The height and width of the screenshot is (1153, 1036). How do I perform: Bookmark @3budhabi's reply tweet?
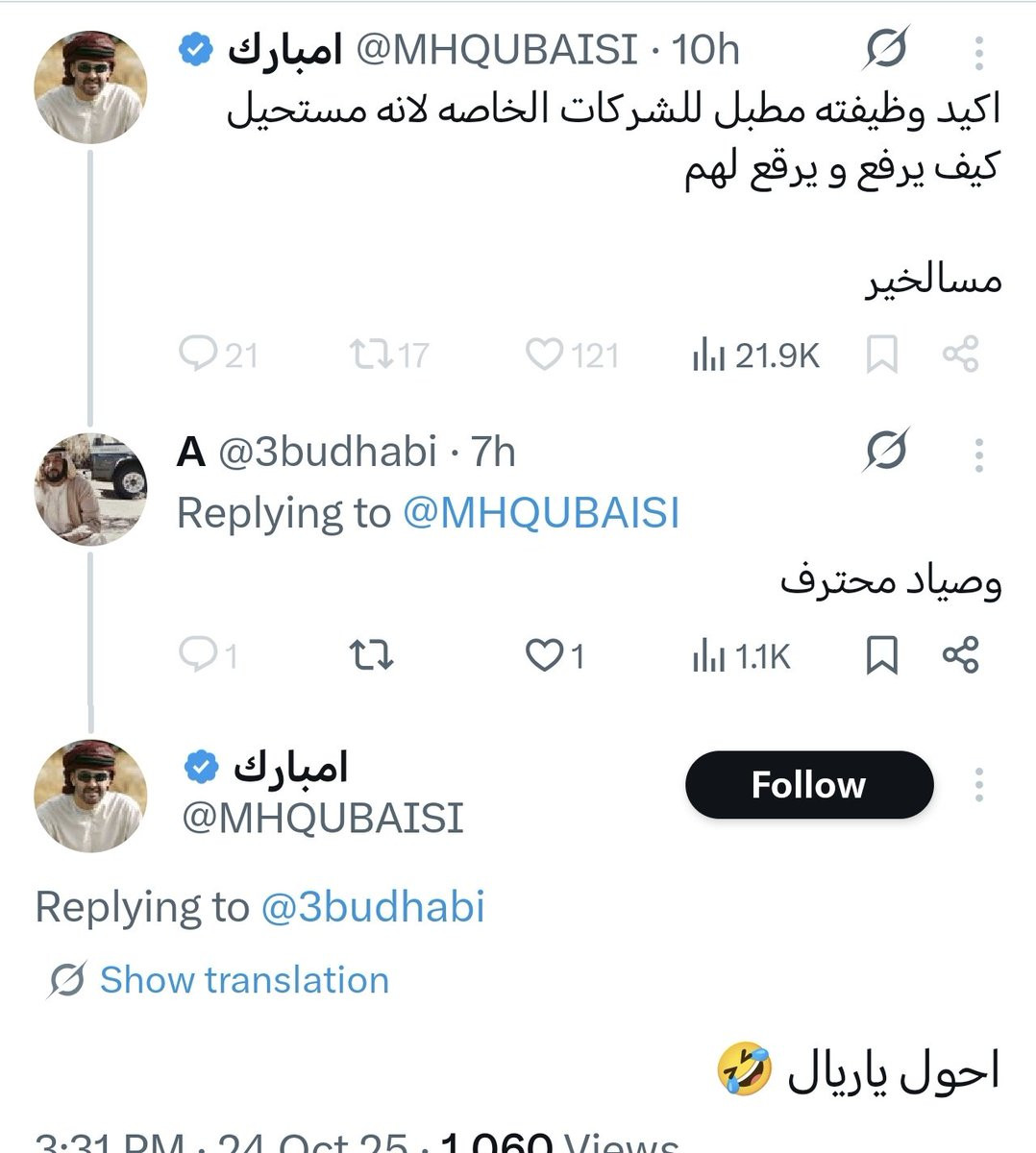[x=882, y=656]
